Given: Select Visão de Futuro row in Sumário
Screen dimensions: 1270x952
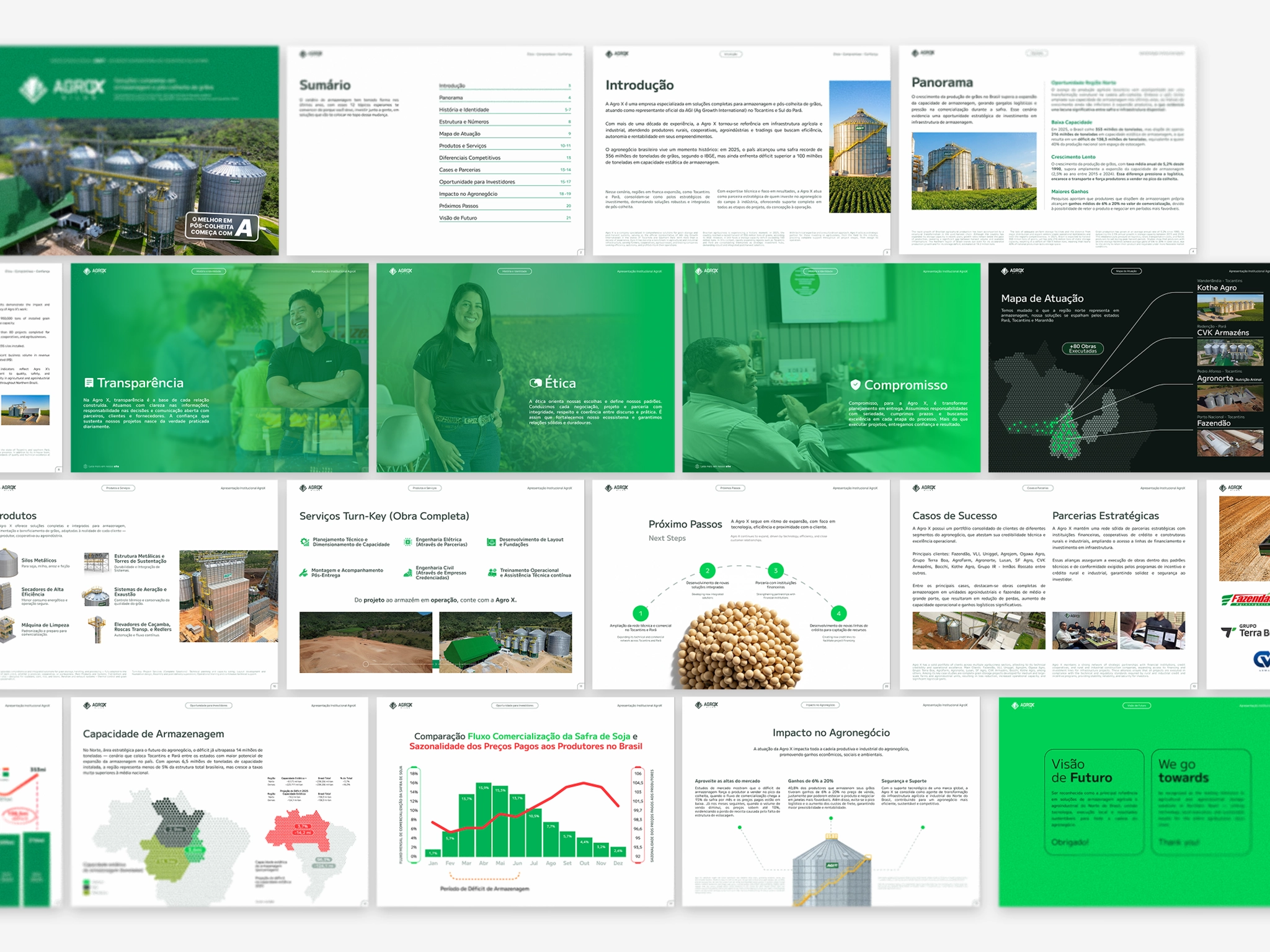Looking at the screenshot, I should [505, 218].
